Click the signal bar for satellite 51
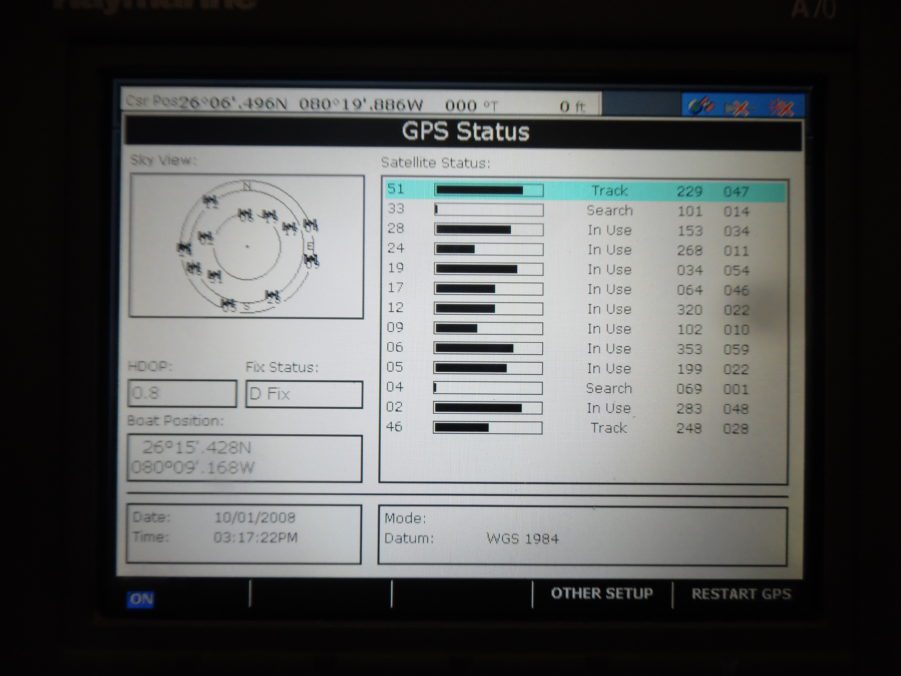Screen dimensions: 901x676 [488, 190]
